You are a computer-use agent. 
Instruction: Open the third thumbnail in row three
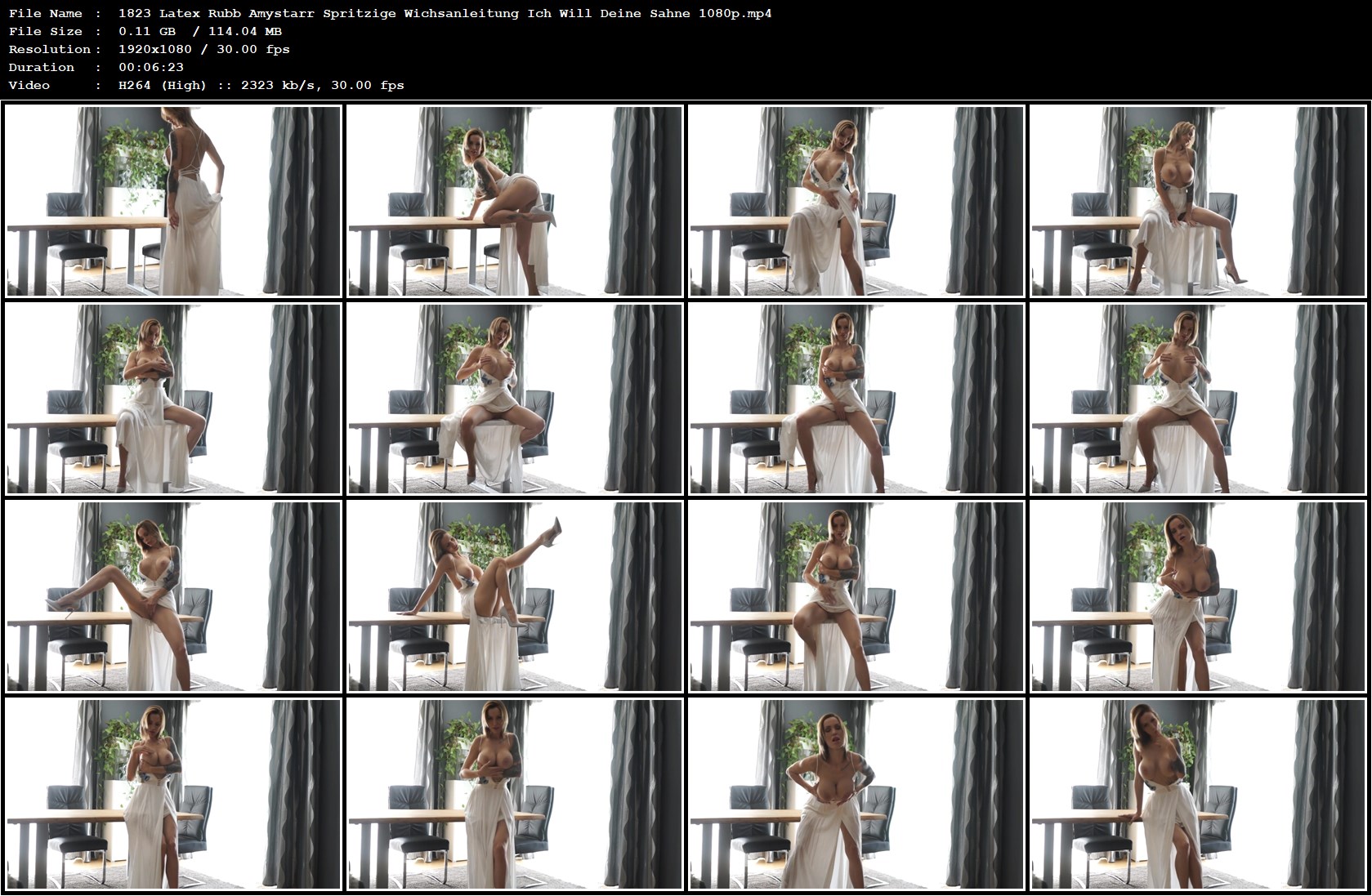click(x=857, y=596)
